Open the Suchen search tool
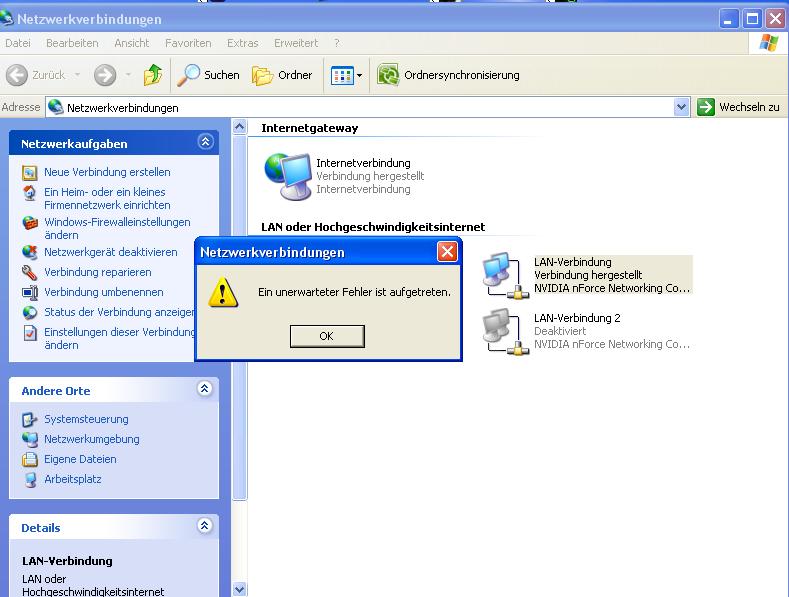The height and width of the screenshot is (597, 789). tap(208, 75)
